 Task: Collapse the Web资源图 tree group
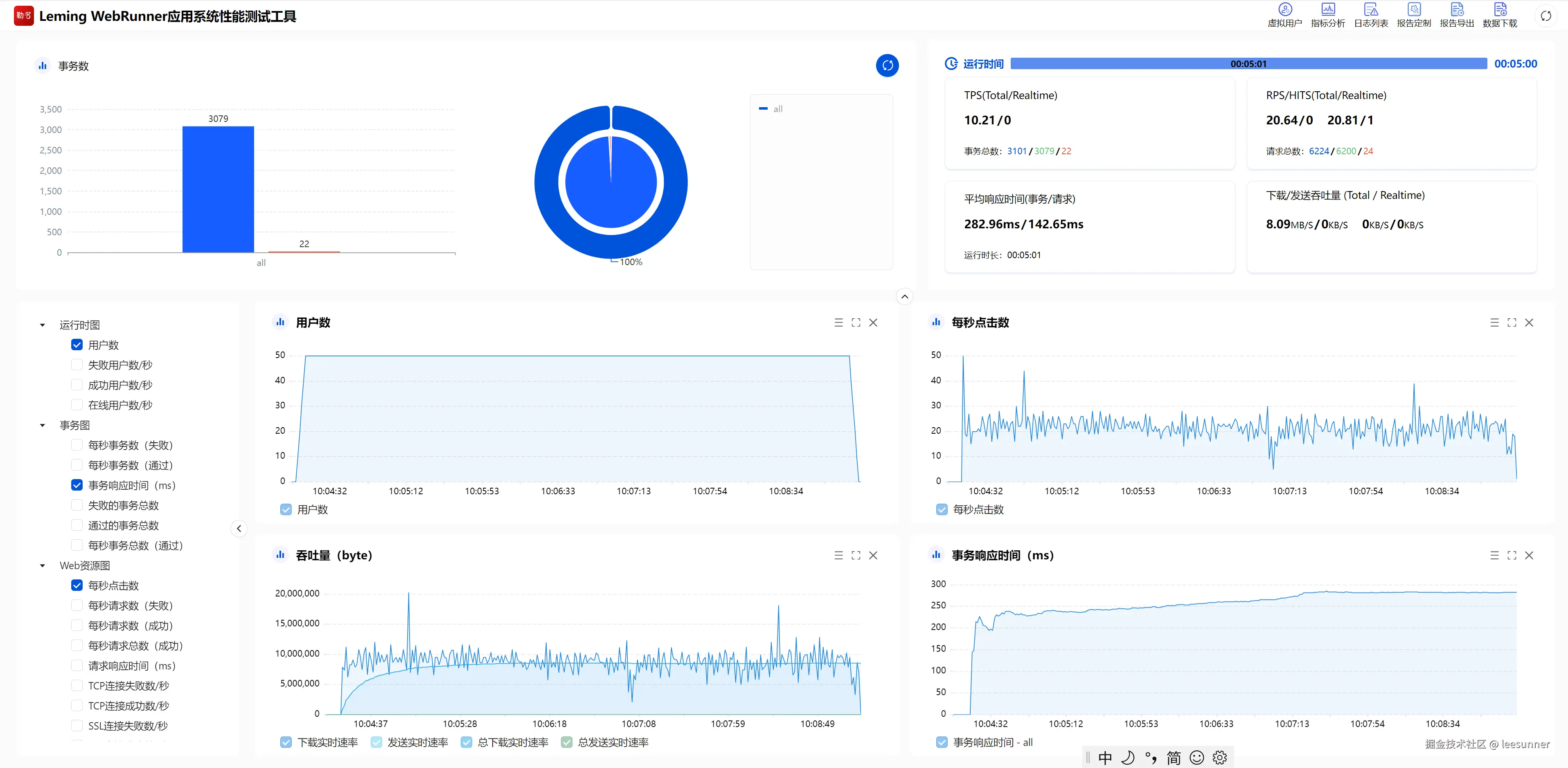click(43, 565)
